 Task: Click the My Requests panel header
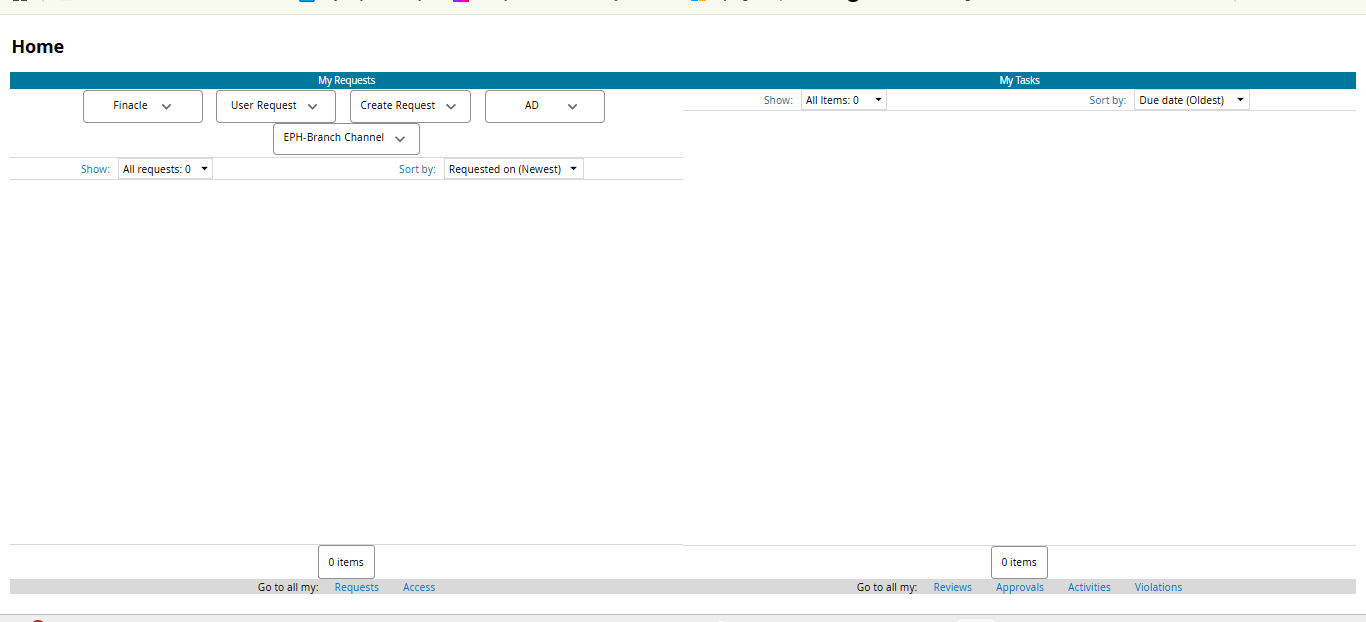click(346, 80)
